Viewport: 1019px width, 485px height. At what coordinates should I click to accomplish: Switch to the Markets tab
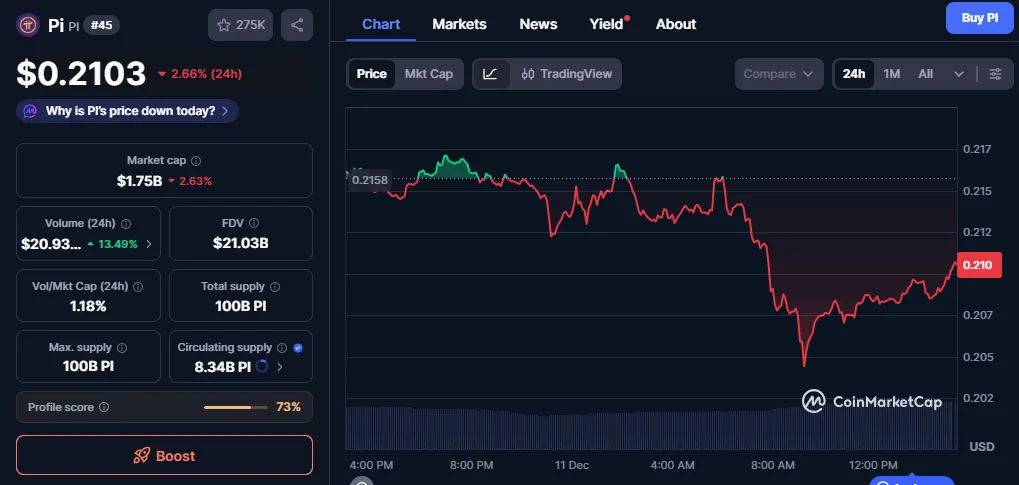tap(459, 25)
